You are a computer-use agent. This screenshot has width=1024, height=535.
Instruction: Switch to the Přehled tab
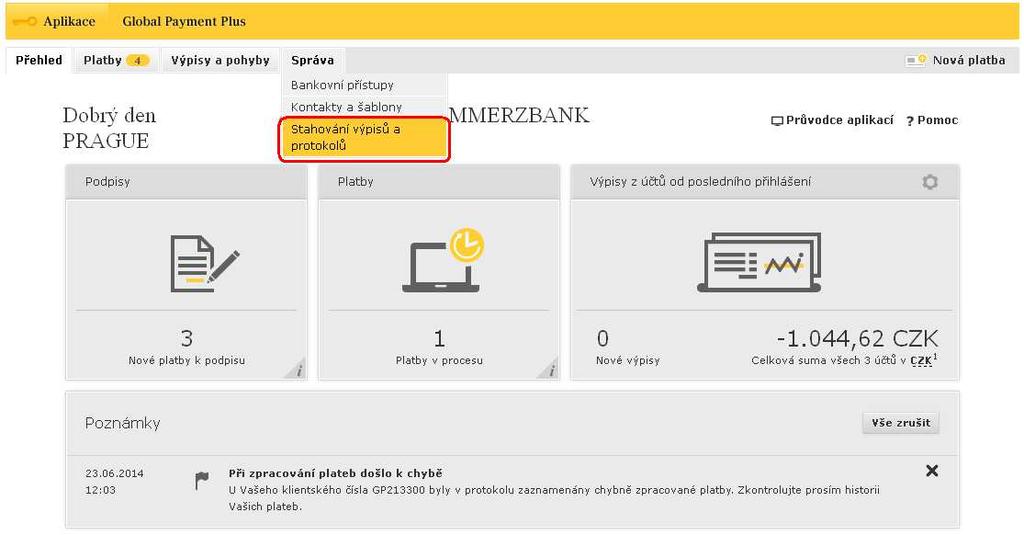point(39,60)
